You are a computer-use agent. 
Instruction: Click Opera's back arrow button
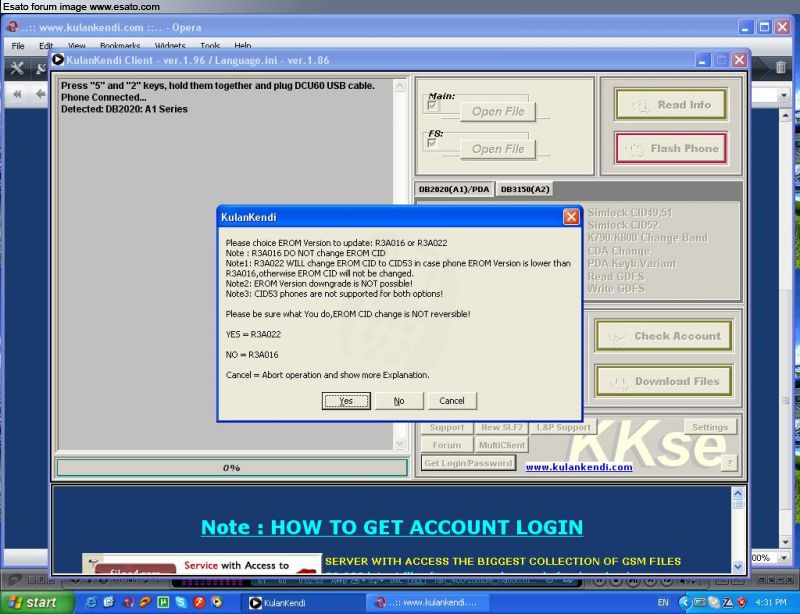40,94
